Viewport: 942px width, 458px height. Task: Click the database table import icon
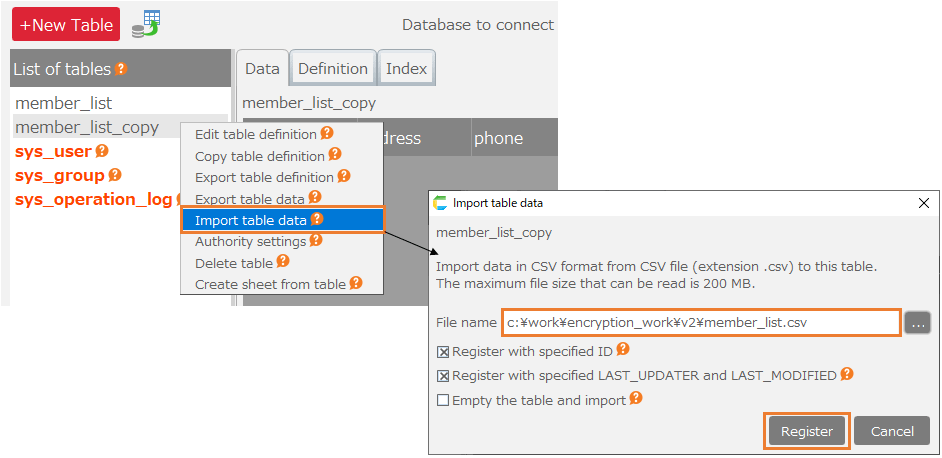tap(147, 24)
